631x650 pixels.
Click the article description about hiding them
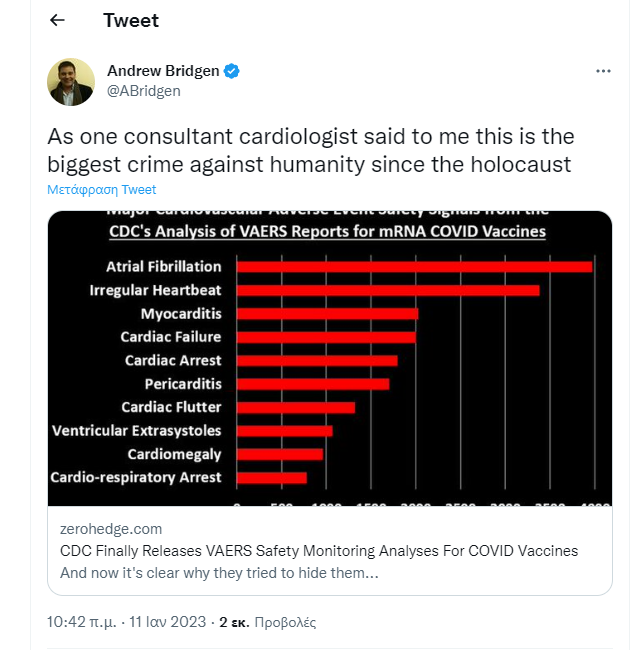click(219, 573)
